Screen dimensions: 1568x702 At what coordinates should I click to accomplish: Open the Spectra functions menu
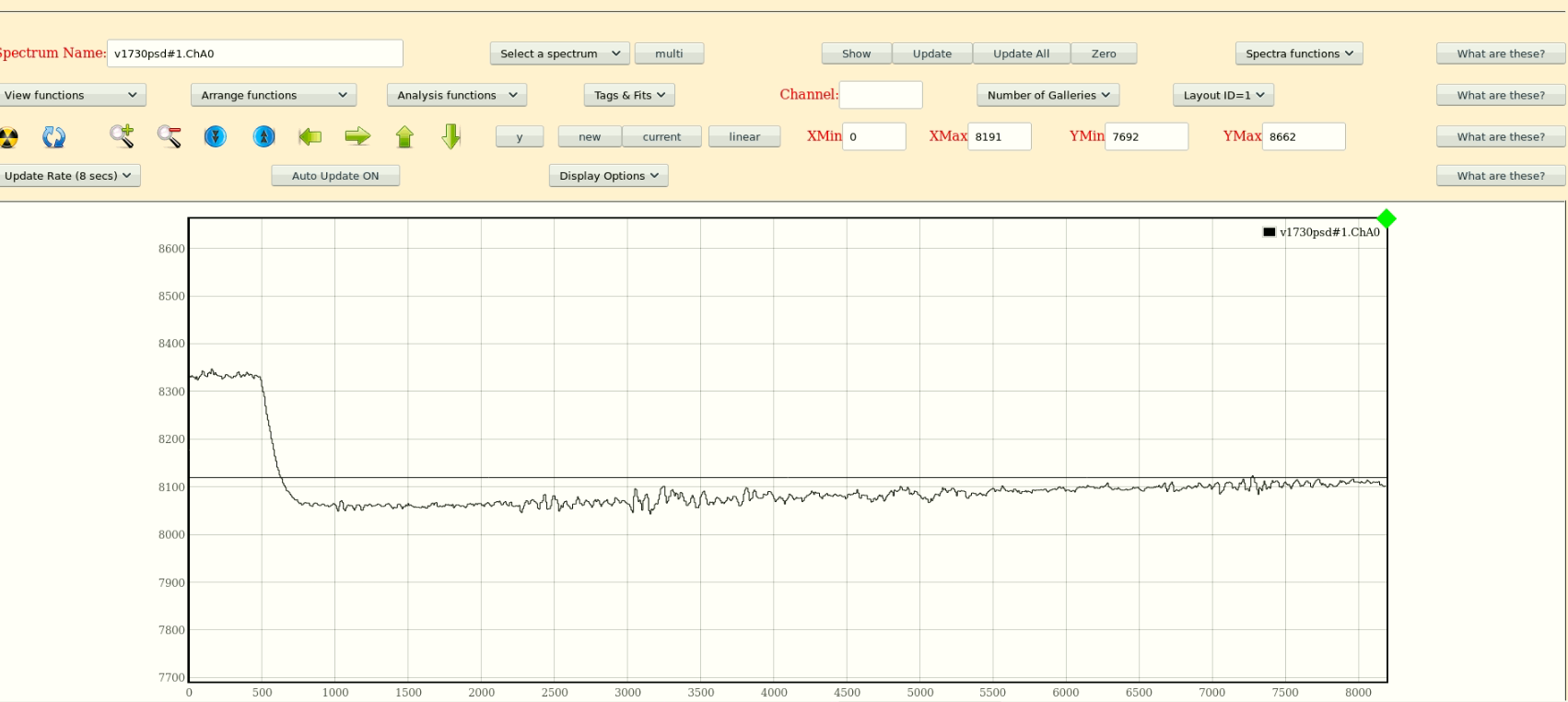pyautogui.click(x=1299, y=53)
